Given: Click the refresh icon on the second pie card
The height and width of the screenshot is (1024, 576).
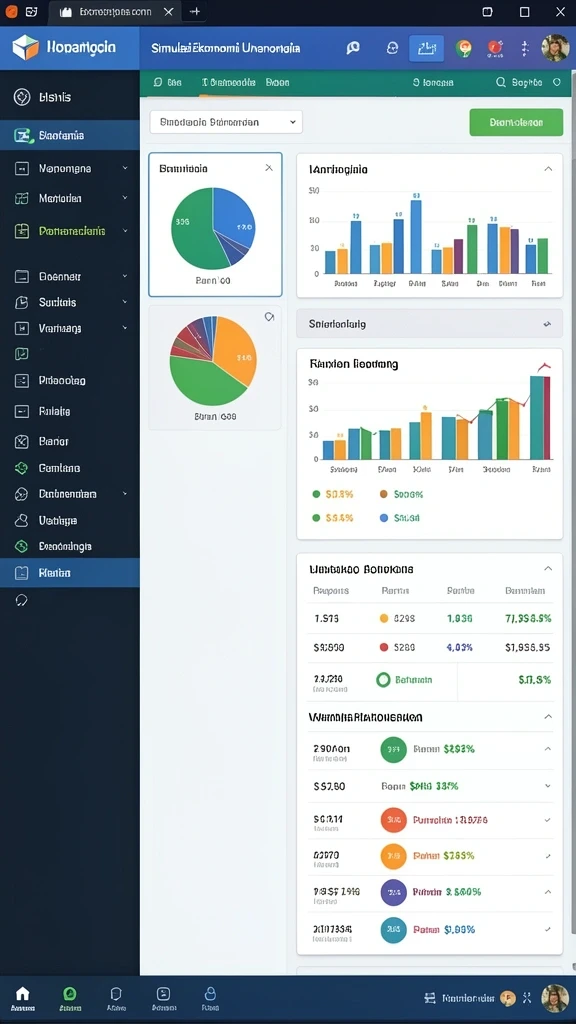Looking at the screenshot, I should point(269,317).
